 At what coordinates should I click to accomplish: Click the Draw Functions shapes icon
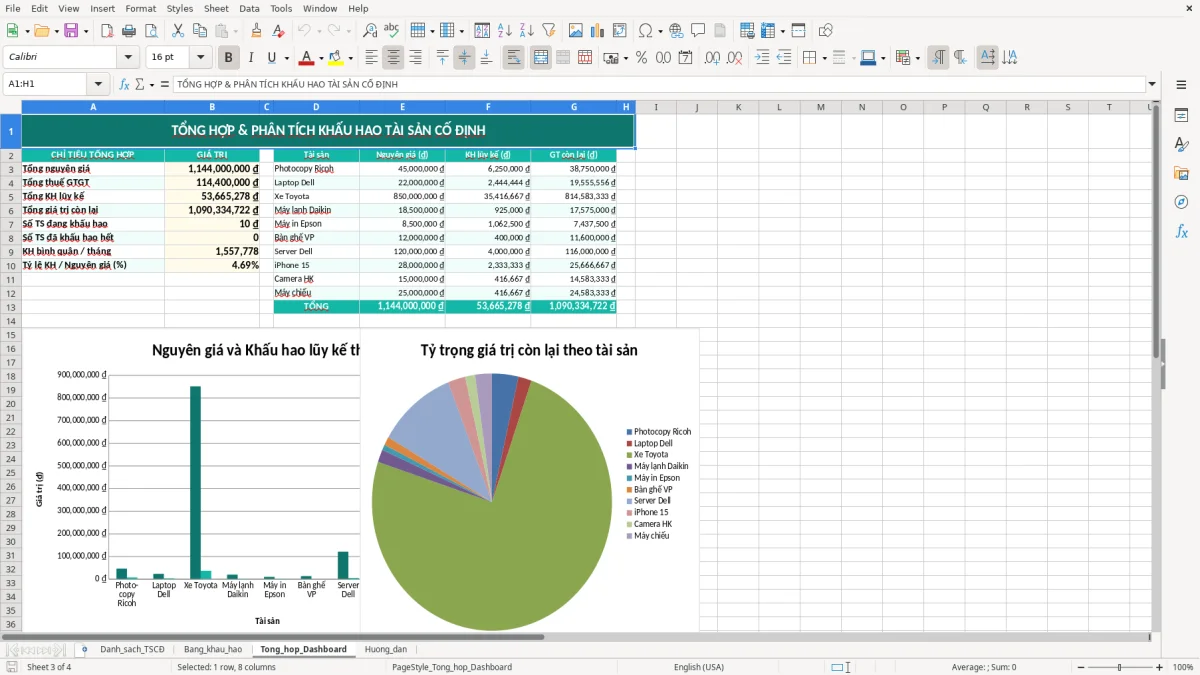coord(826,31)
